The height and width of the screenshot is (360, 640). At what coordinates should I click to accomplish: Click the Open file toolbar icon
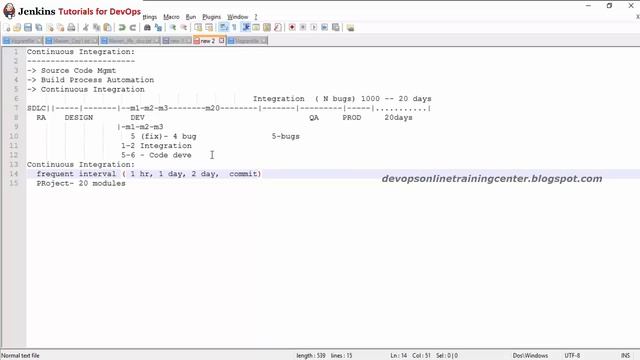click(17, 28)
